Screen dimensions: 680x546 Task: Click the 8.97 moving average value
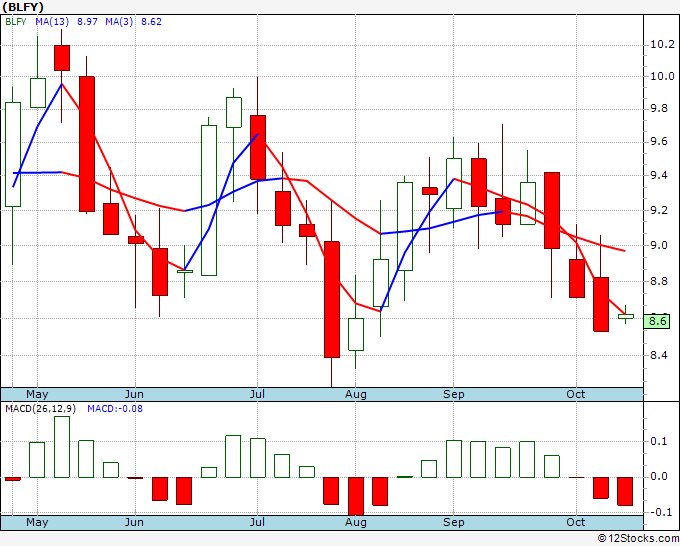click(87, 22)
